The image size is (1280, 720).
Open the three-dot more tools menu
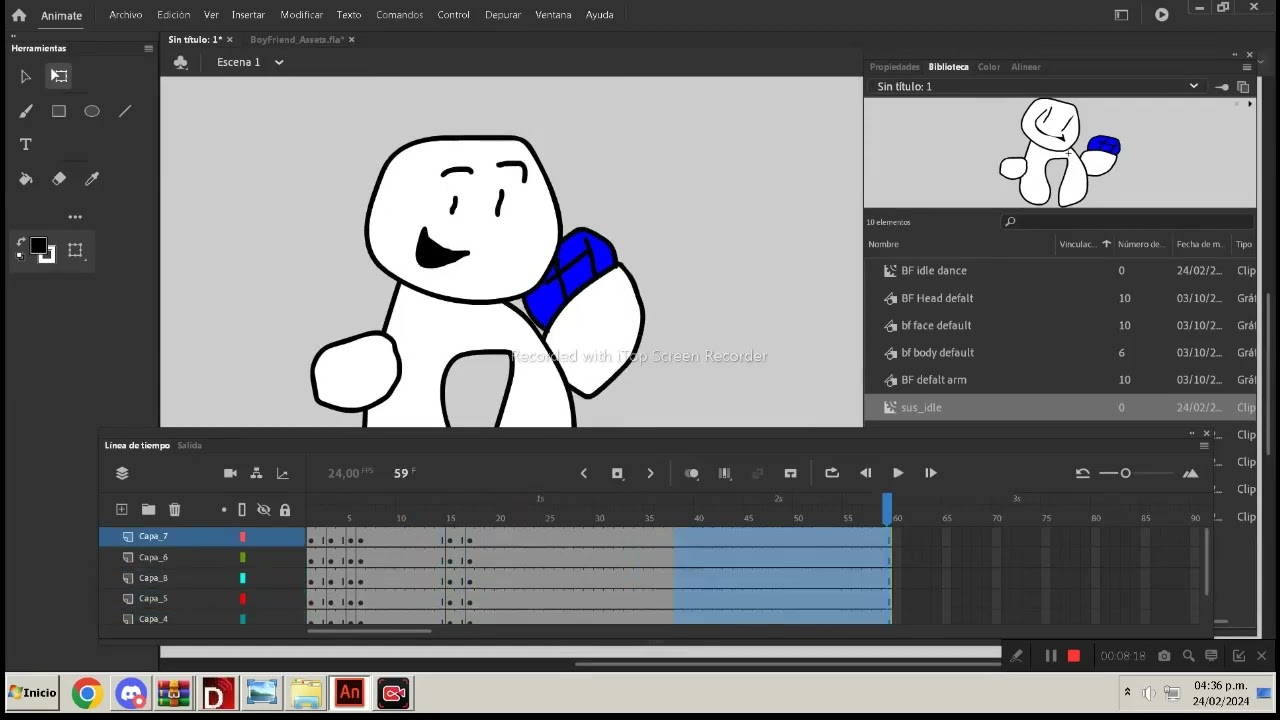point(75,217)
